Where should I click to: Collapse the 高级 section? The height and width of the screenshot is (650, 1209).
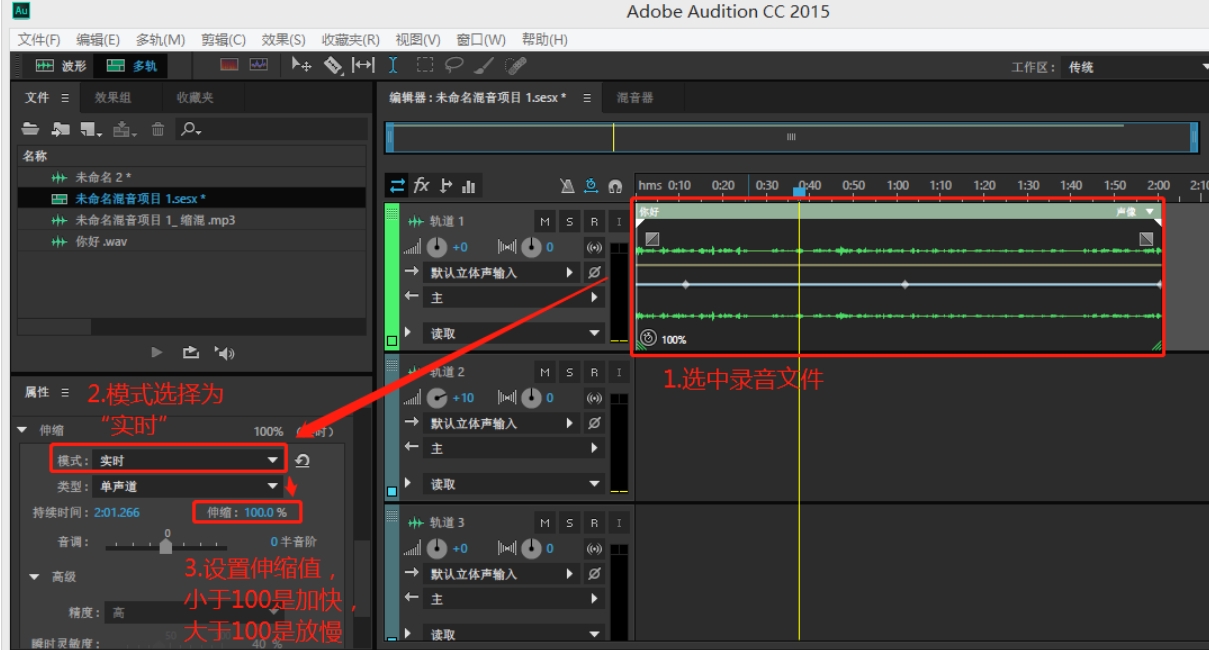pos(34,577)
